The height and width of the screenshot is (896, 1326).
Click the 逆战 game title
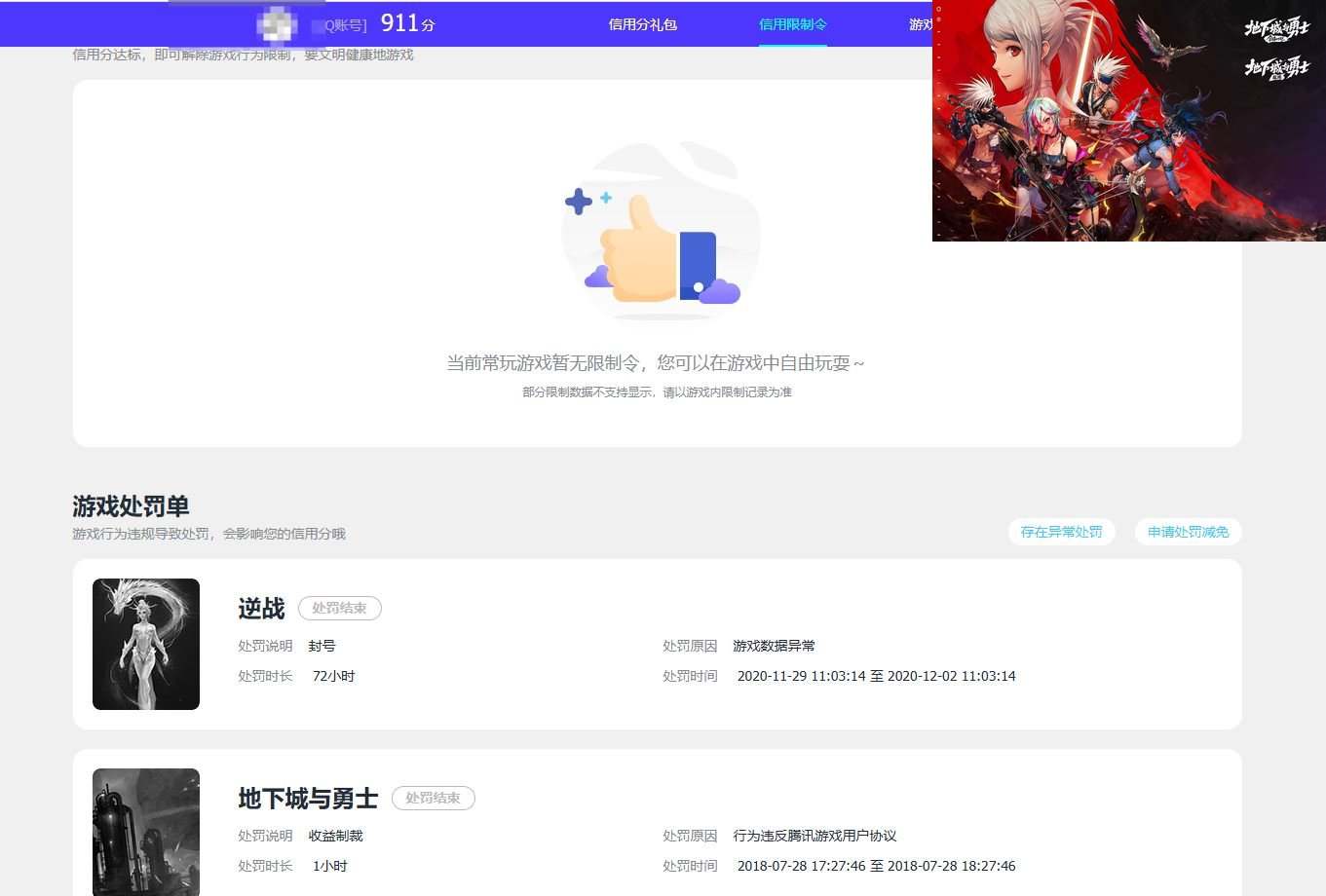click(x=261, y=609)
